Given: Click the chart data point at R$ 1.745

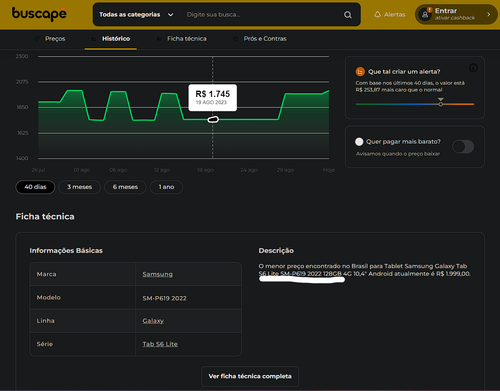Looking at the screenshot, I should pyautogui.click(x=213, y=119).
